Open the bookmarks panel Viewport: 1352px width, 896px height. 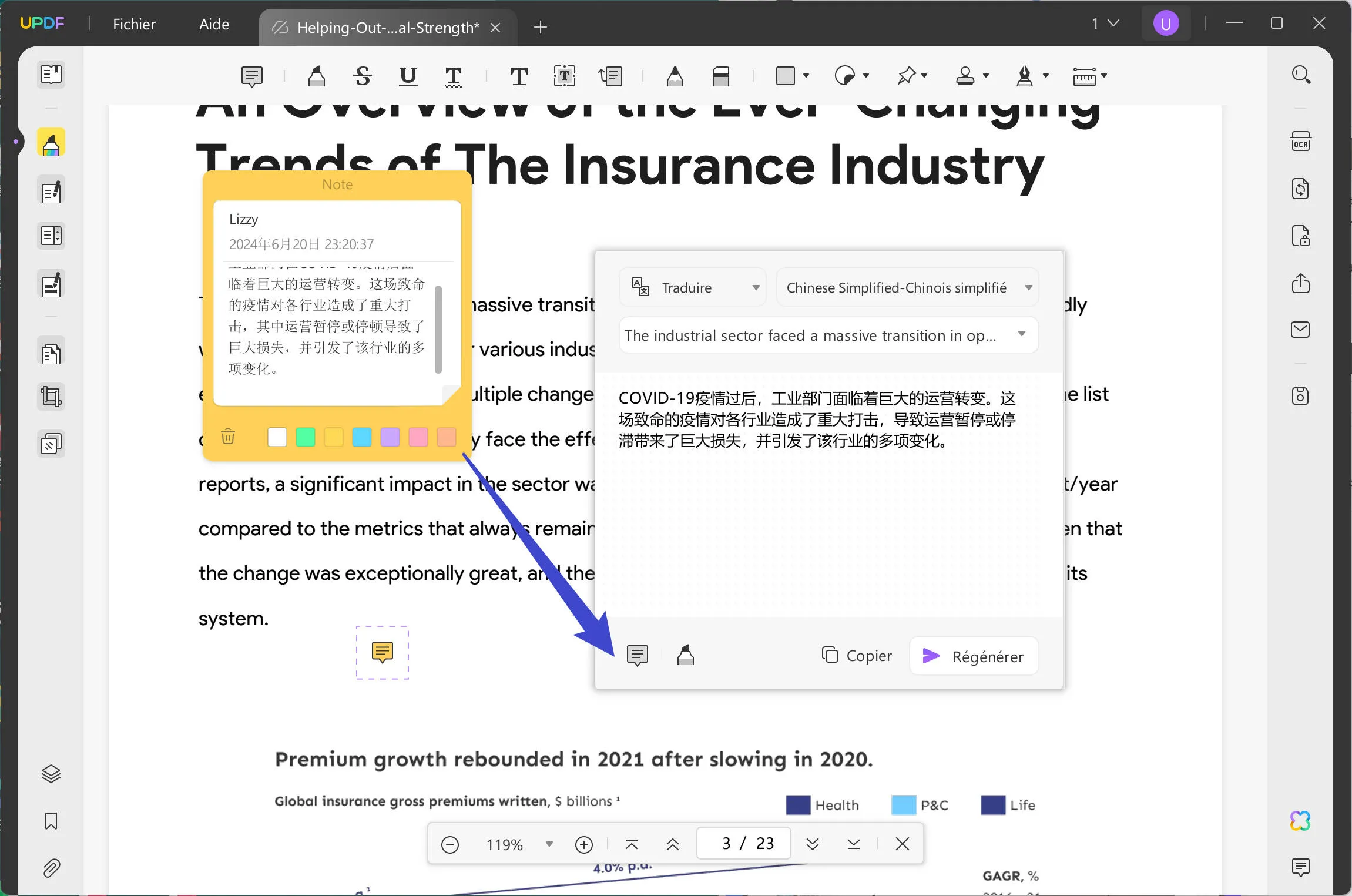click(x=51, y=821)
